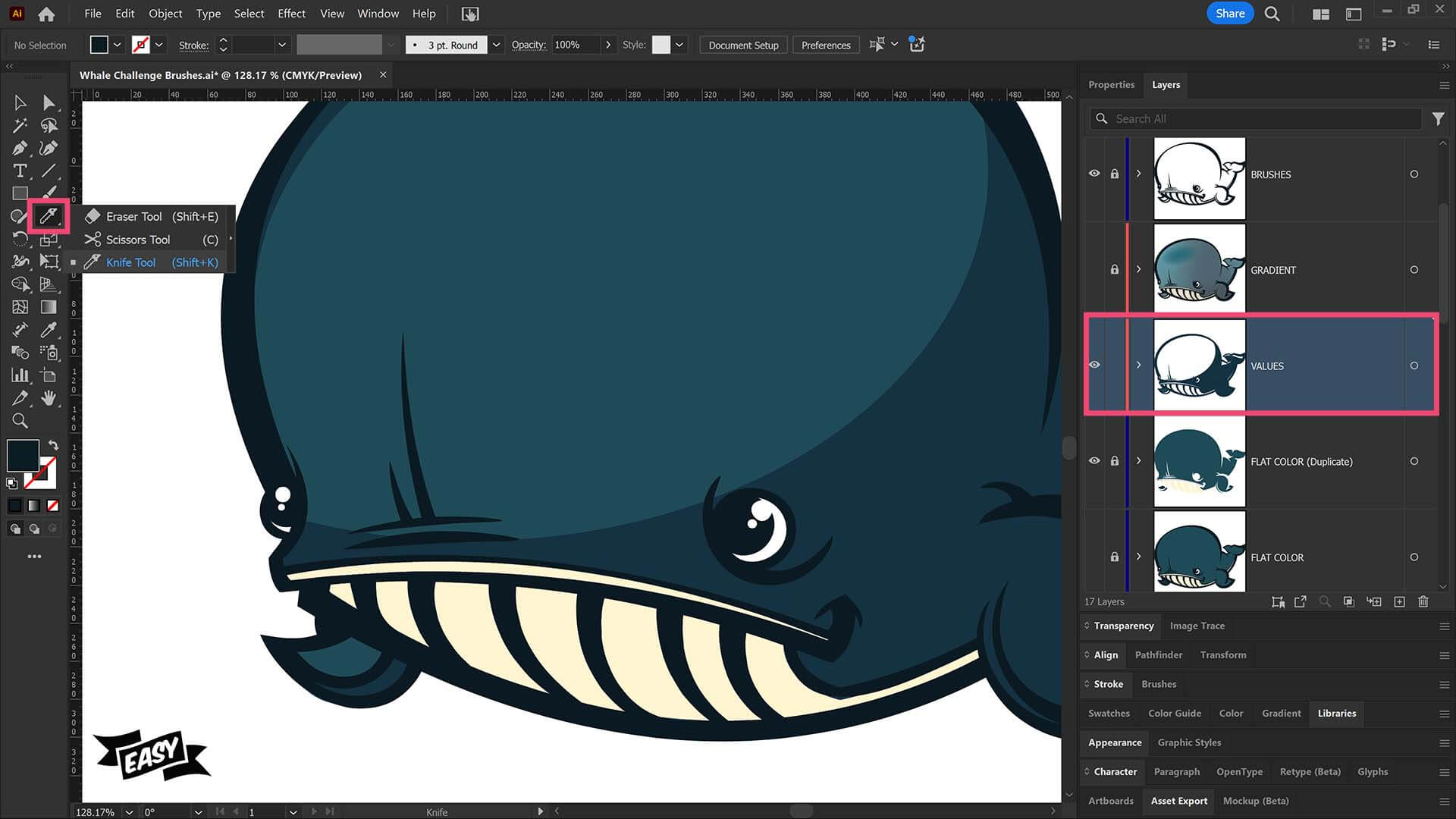The width and height of the screenshot is (1456, 819).
Task: Select the Rectangle tool
Action: pyautogui.click(x=20, y=193)
